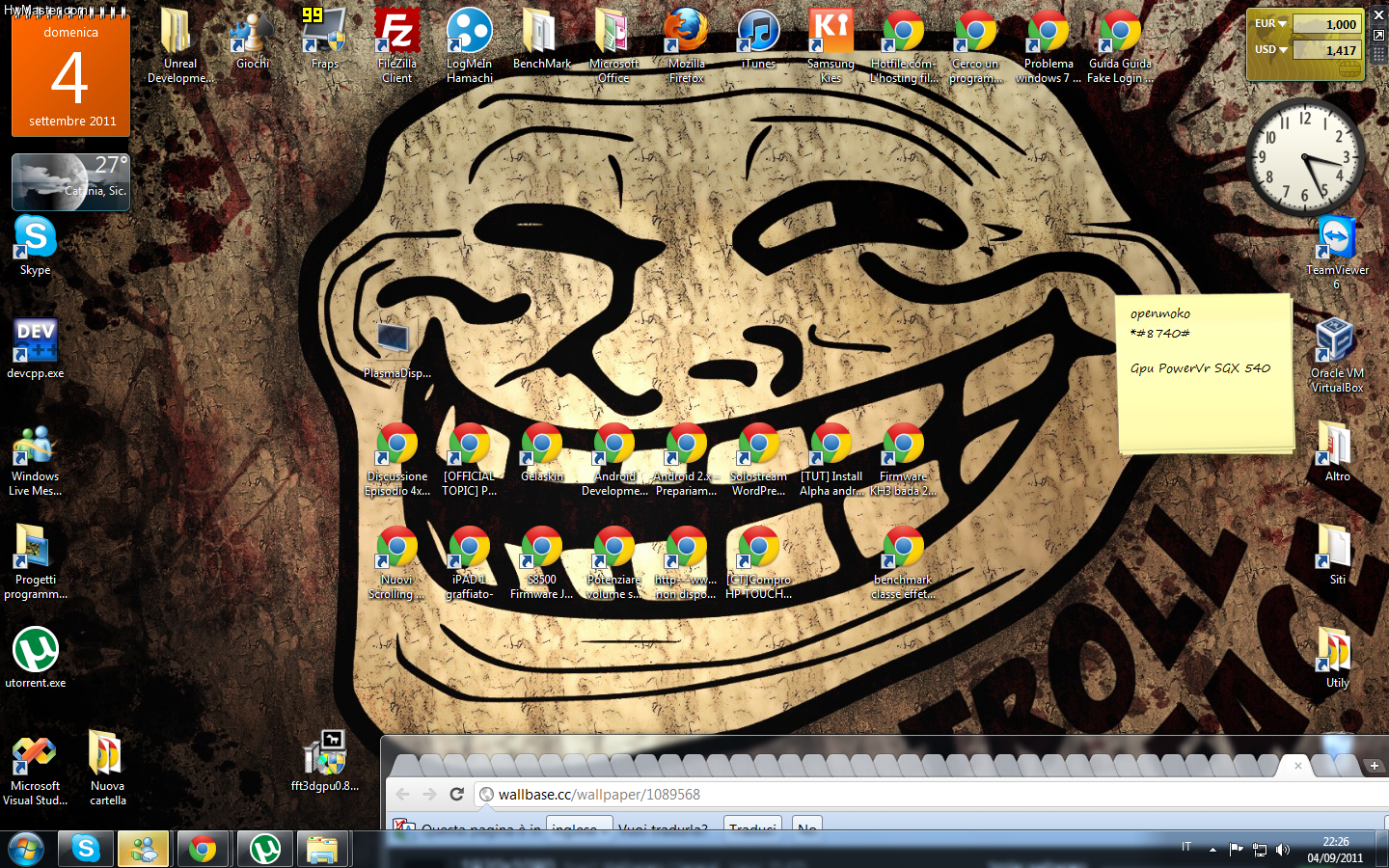Click the EUR amount field 1,000
The height and width of the screenshot is (868, 1389).
tap(1326, 24)
